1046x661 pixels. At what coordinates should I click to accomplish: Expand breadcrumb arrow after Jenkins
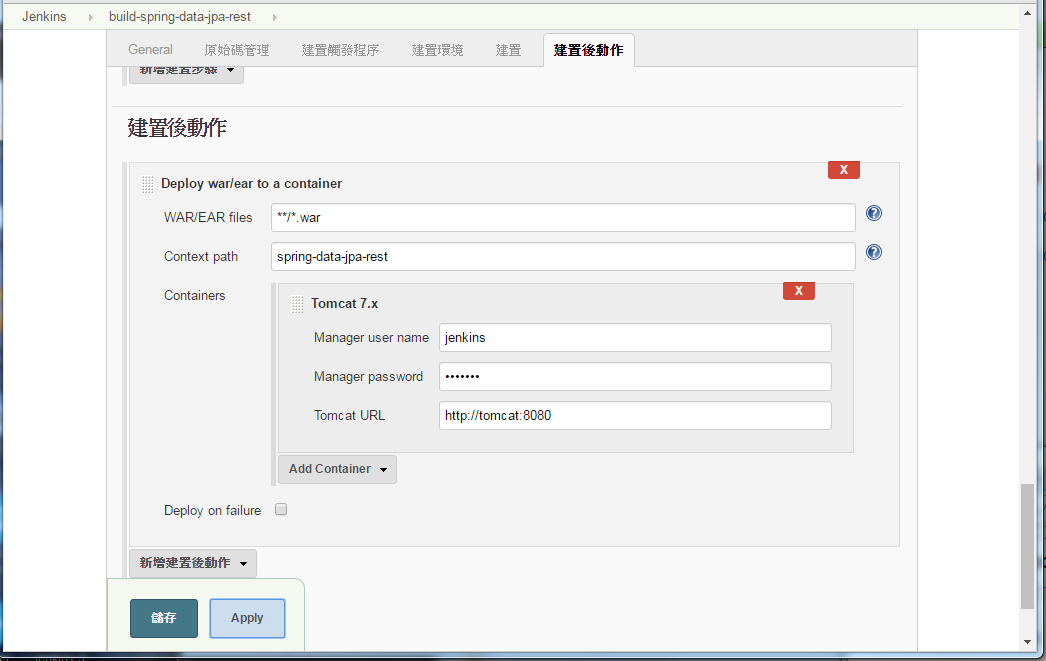(91, 17)
